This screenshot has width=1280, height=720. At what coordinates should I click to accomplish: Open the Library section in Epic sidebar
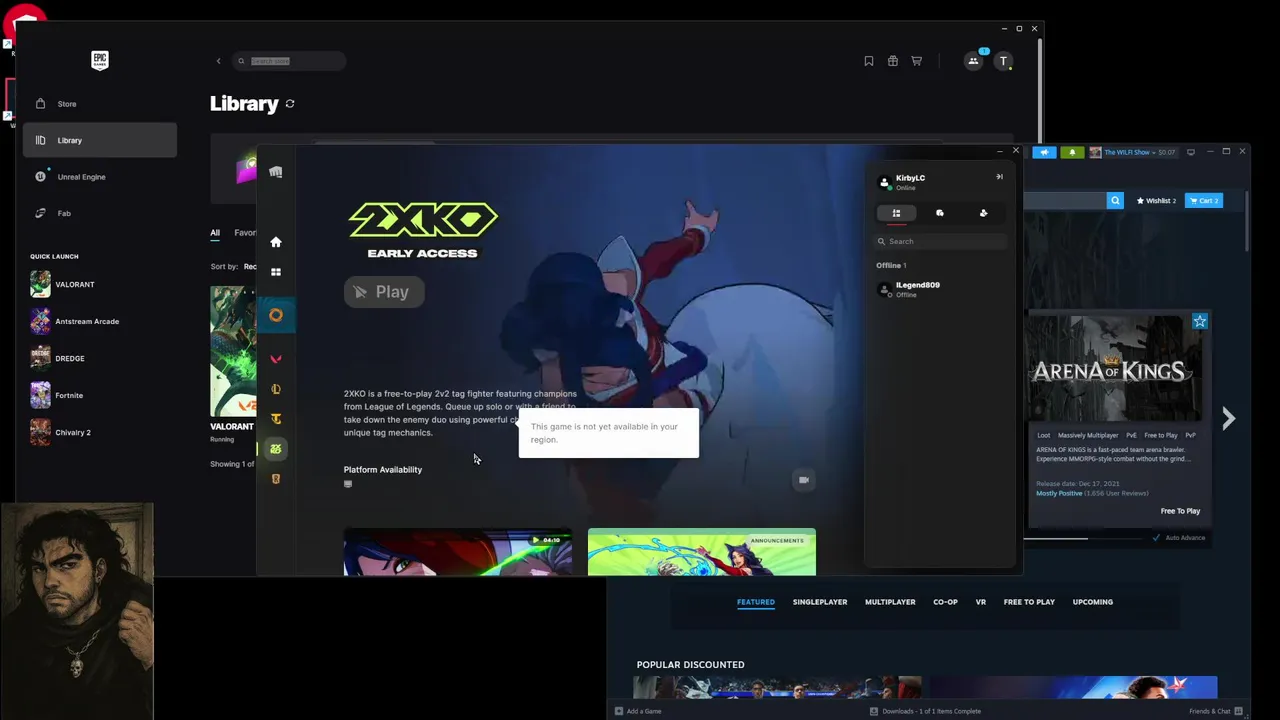100,140
